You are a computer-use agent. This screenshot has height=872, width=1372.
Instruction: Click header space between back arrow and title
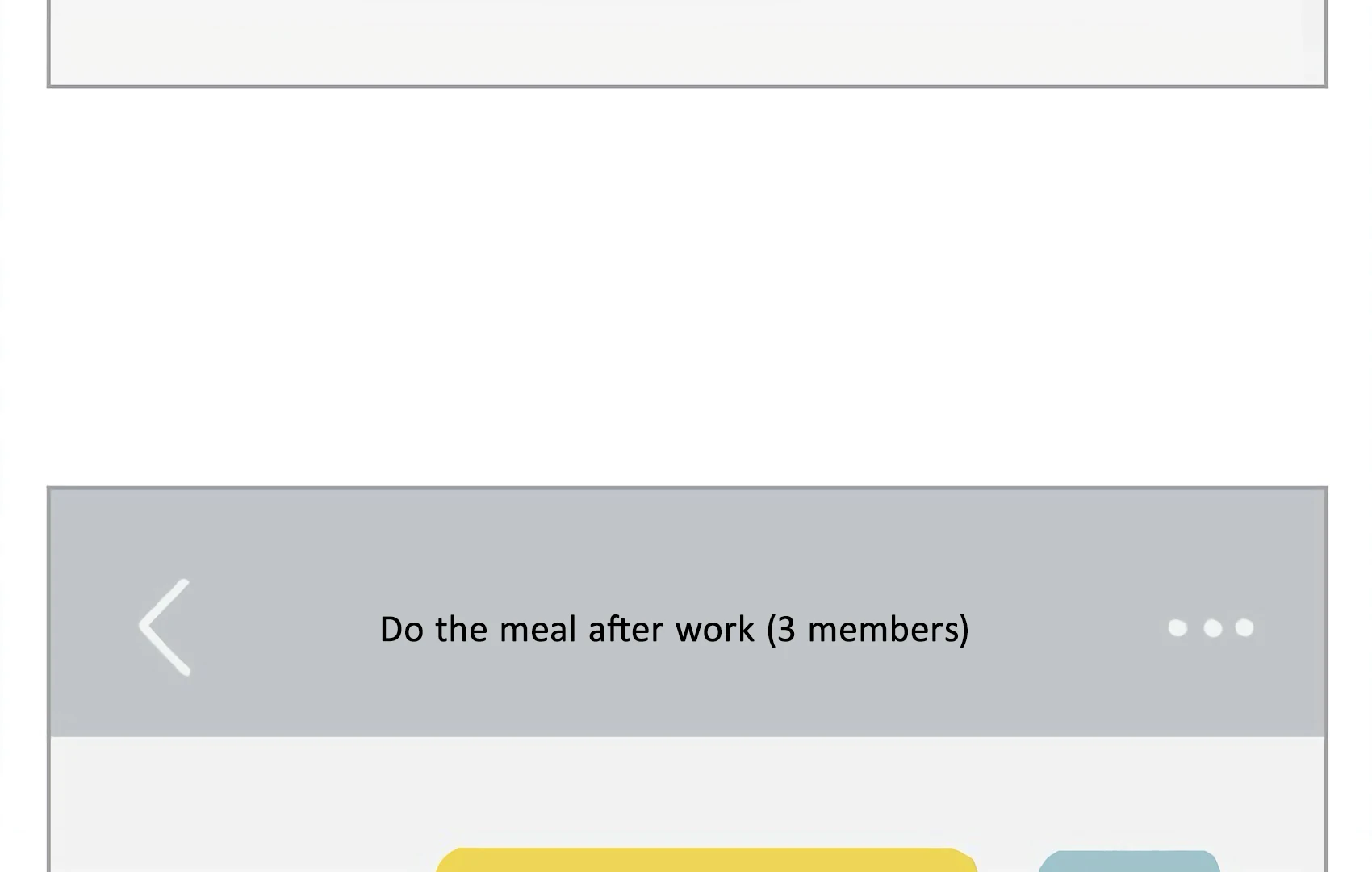pyautogui.click(x=282, y=628)
